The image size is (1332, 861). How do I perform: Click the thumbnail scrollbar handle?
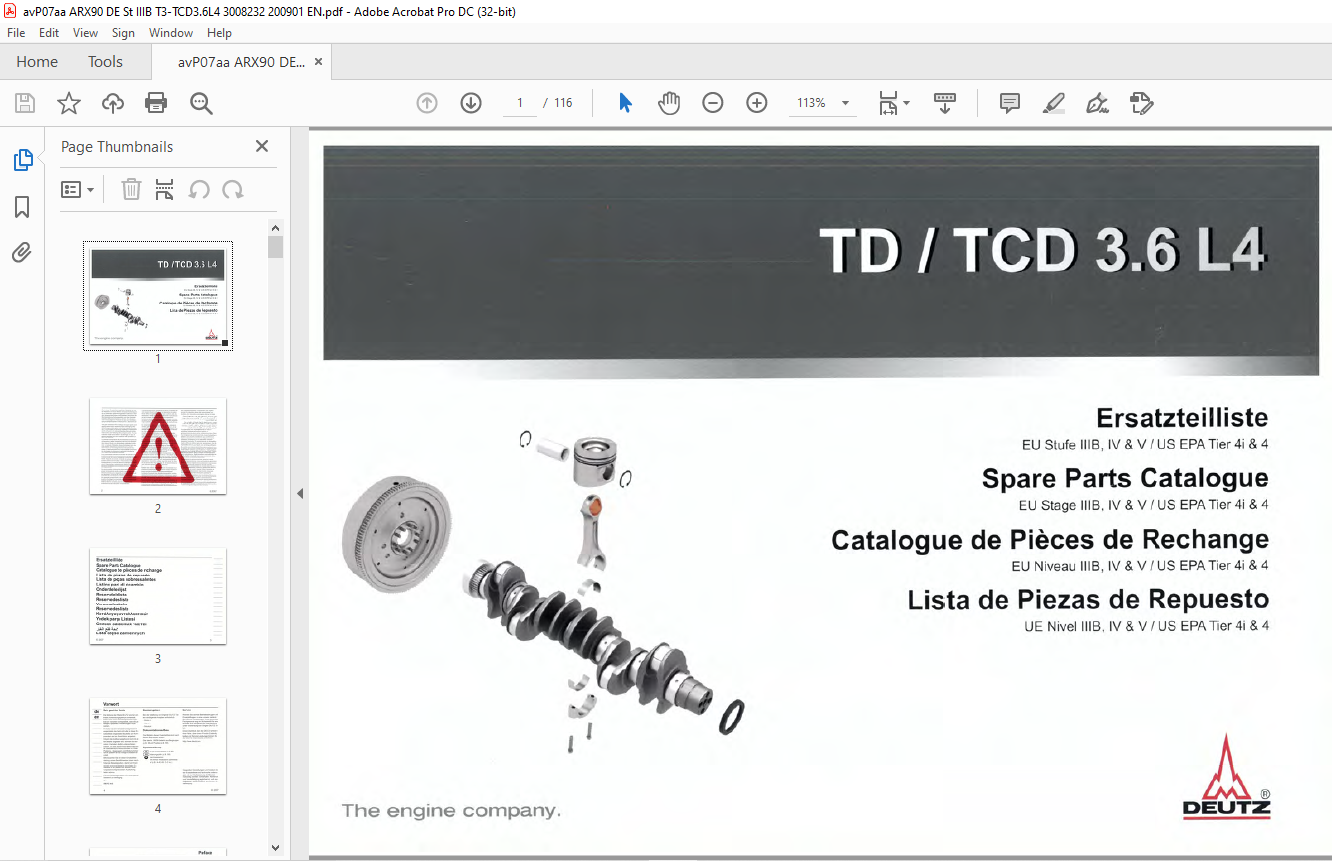[276, 247]
